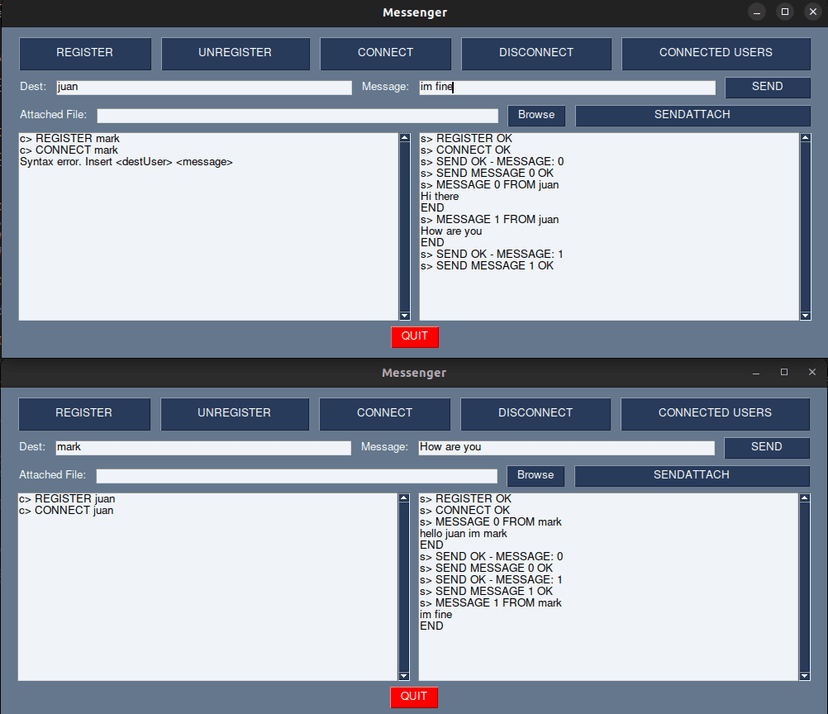Hit CONNECT in the top Messenger window
The height and width of the screenshot is (714, 828).
pyautogui.click(x=385, y=53)
